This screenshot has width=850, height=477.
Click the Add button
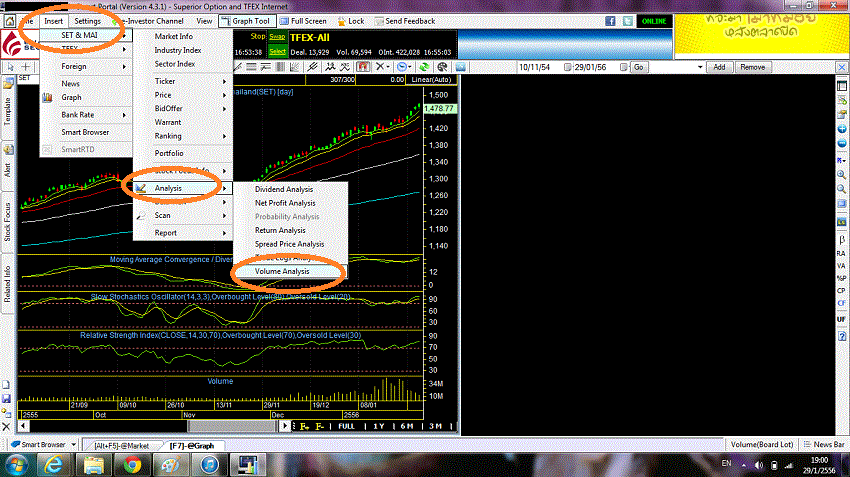pyautogui.click(x=719, y=67)
